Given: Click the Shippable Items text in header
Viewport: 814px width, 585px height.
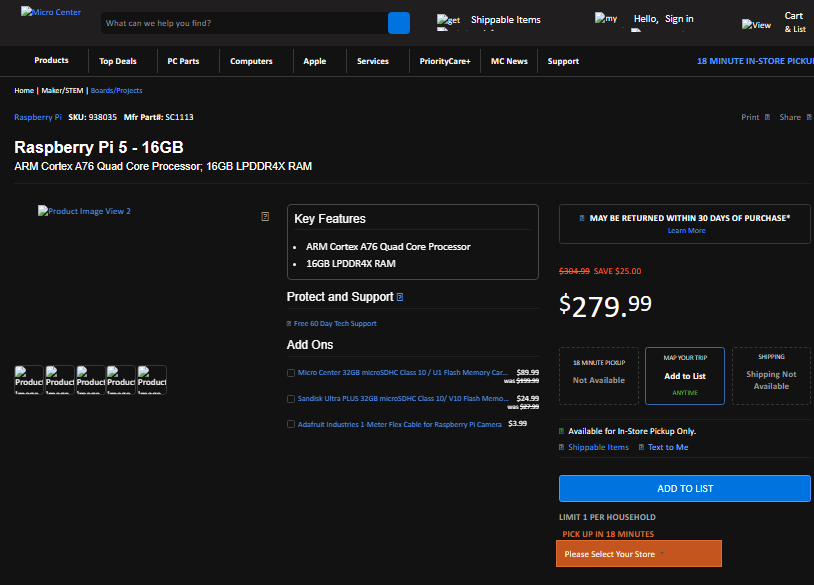Looking at the screenshot, I should coord(506,20).
